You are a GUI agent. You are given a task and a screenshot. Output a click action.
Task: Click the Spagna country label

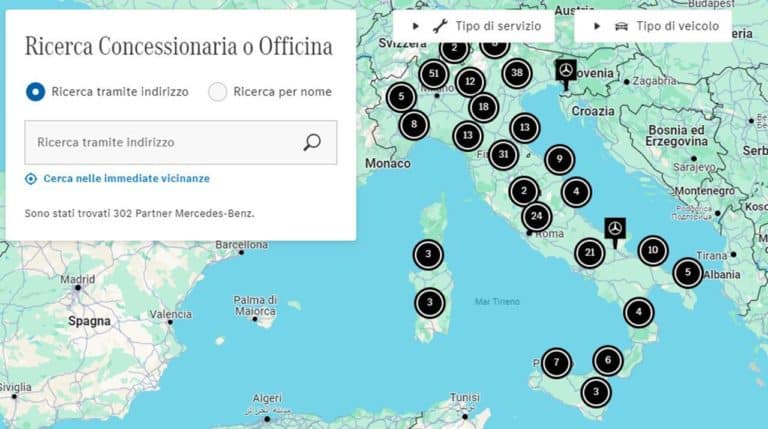point(90,321)
